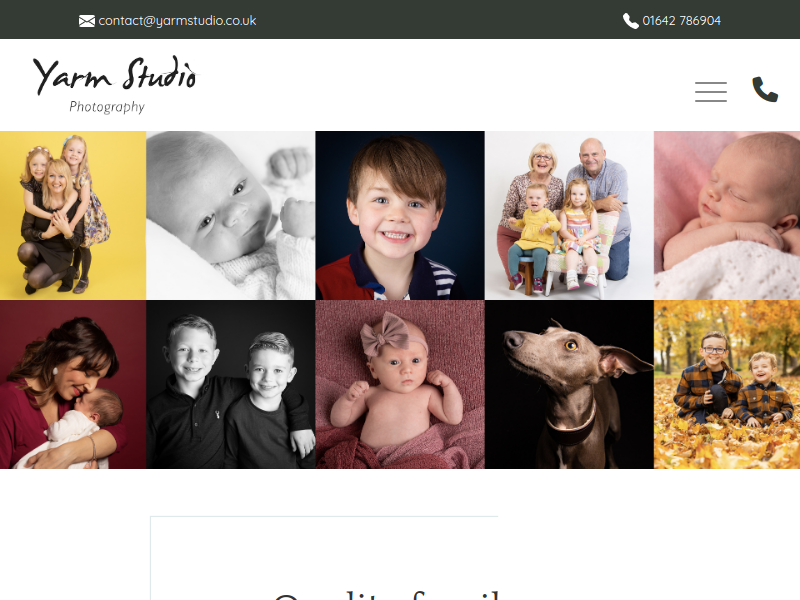Open the Yarm Studio Photography logo
800x600 pixels.
pyautogui.click(x=114, y=84)
